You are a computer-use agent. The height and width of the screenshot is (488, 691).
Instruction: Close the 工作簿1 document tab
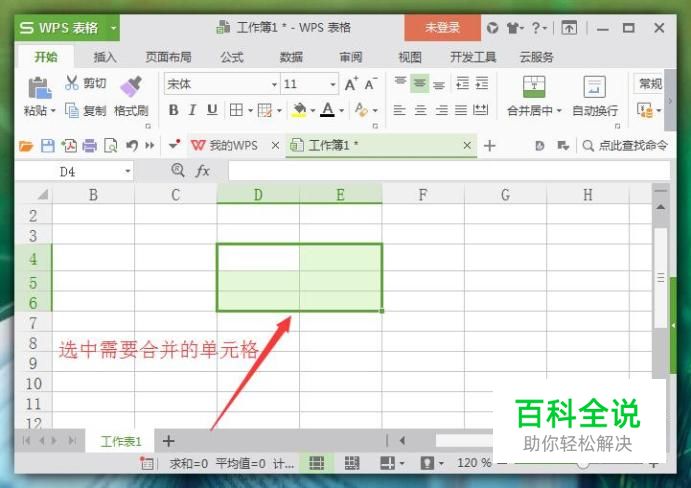(468, 145)
